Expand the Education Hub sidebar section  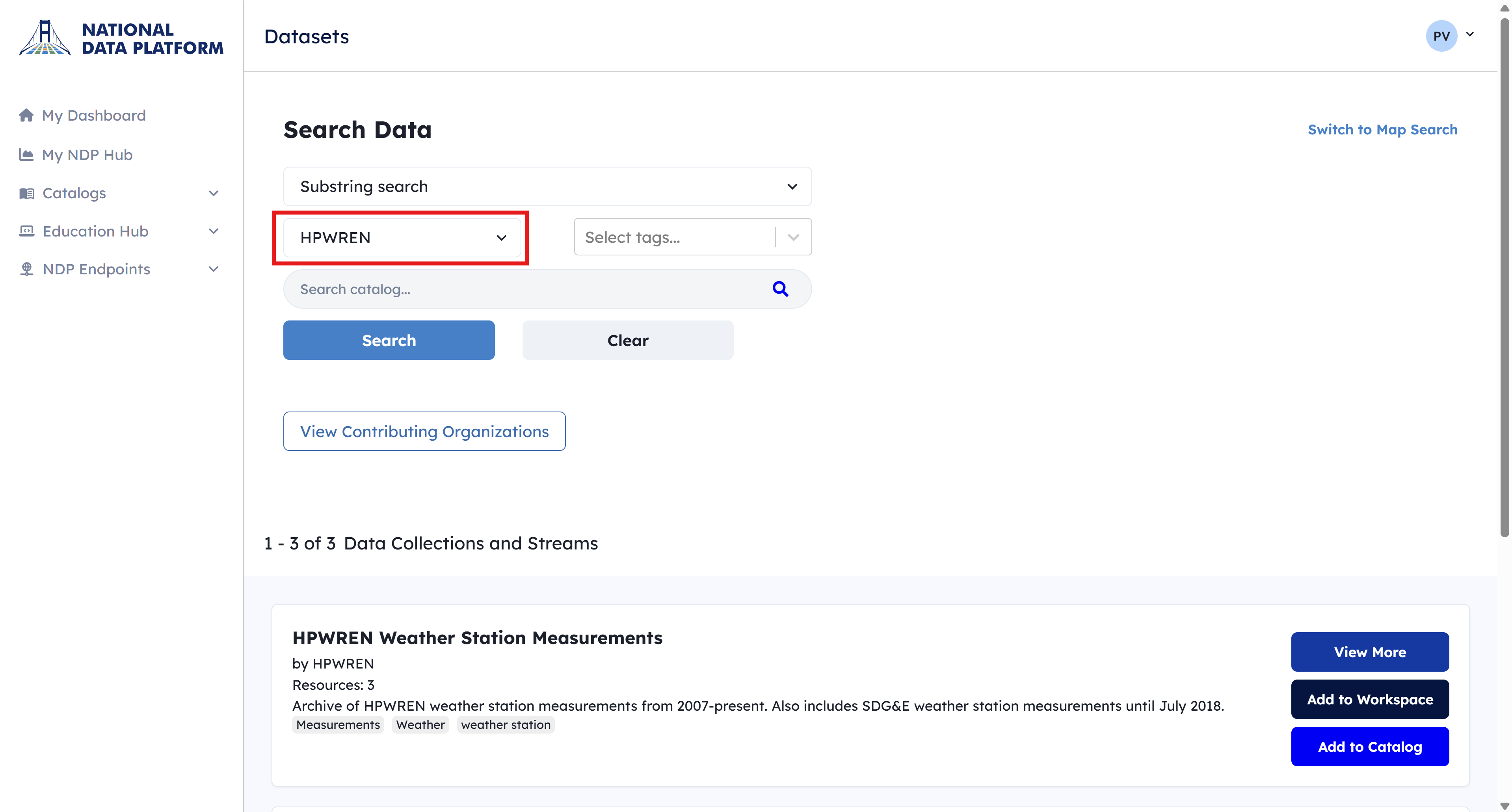tap(214, 231)
